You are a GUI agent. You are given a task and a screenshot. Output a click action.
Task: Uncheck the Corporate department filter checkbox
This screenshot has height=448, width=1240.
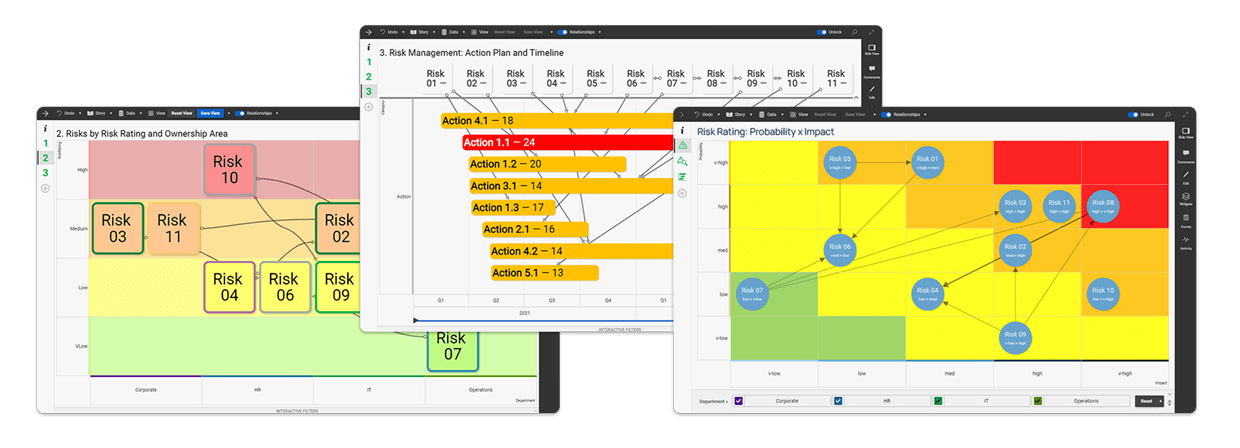coord(738,401)
